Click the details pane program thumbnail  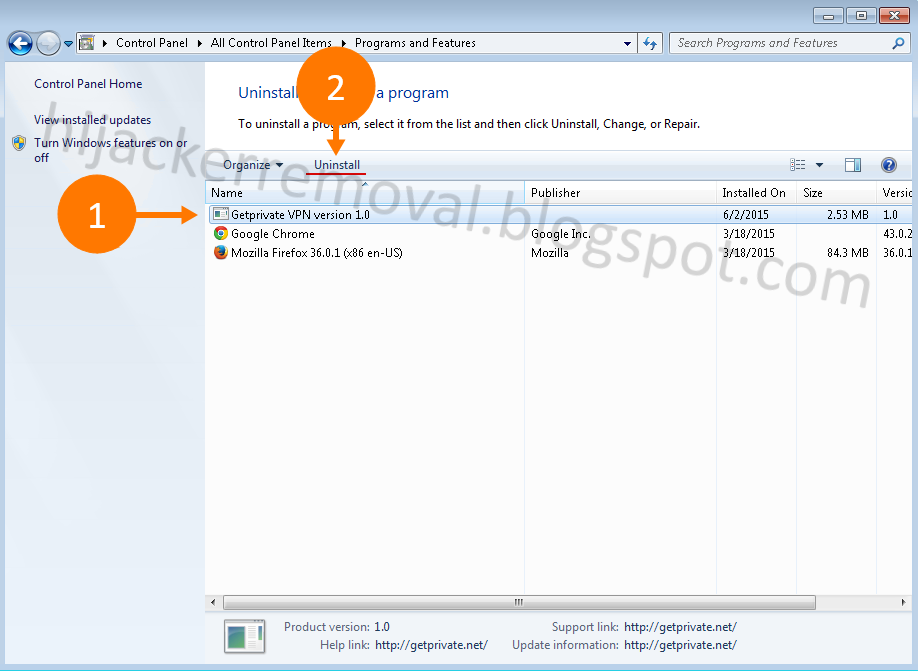point(245,636)
